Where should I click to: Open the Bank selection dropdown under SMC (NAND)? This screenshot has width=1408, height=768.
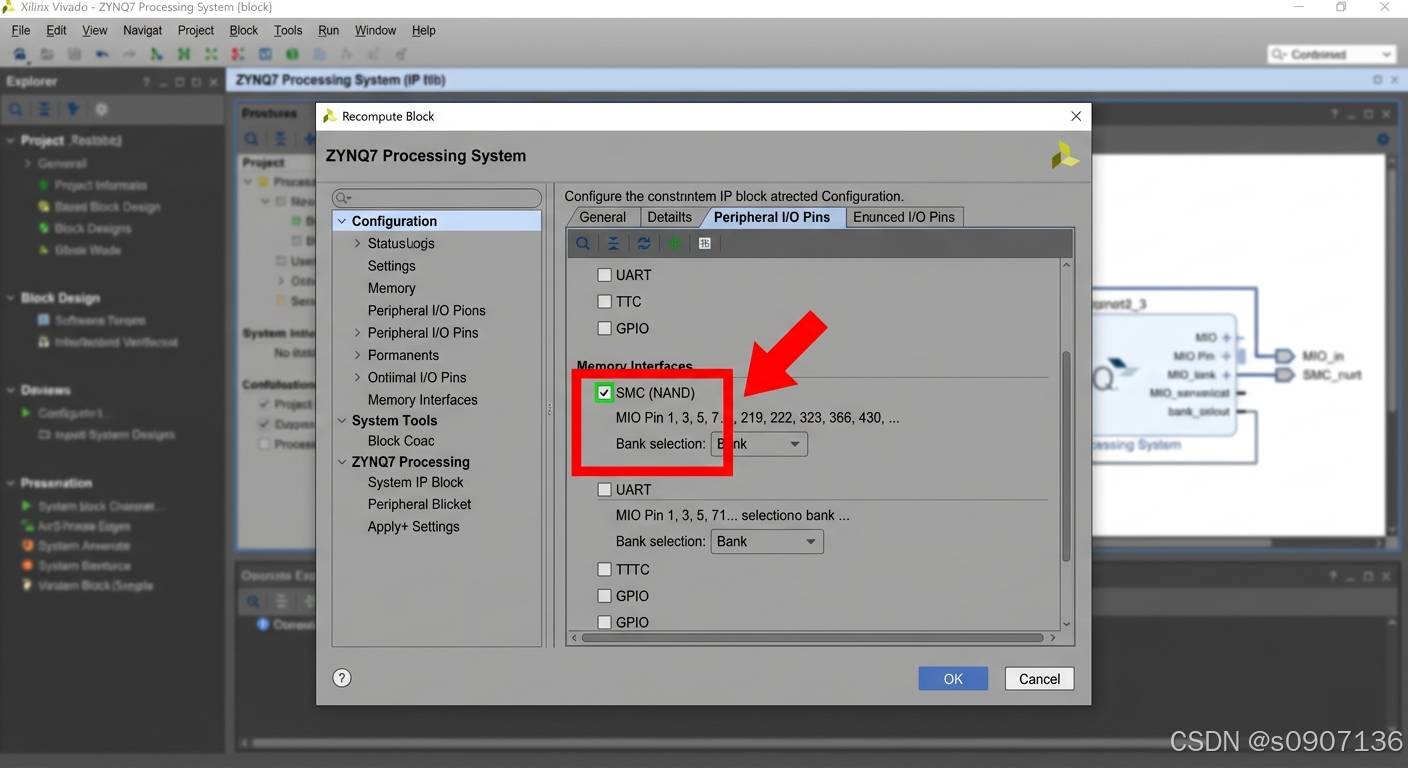tap(759, 444)
